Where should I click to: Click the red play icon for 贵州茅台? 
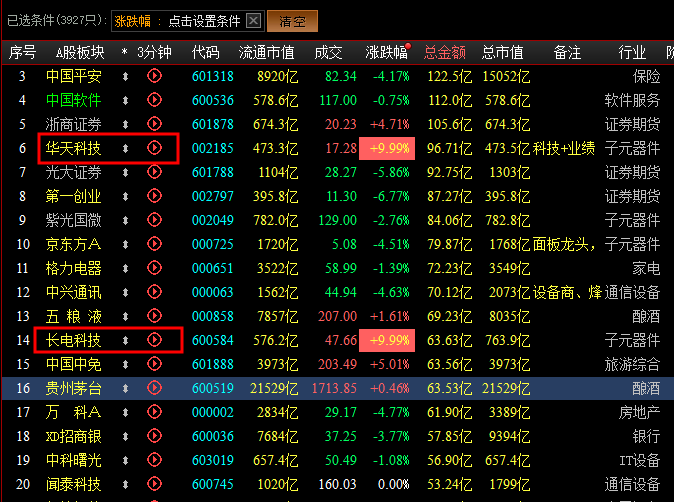click(x=154, y=389)
